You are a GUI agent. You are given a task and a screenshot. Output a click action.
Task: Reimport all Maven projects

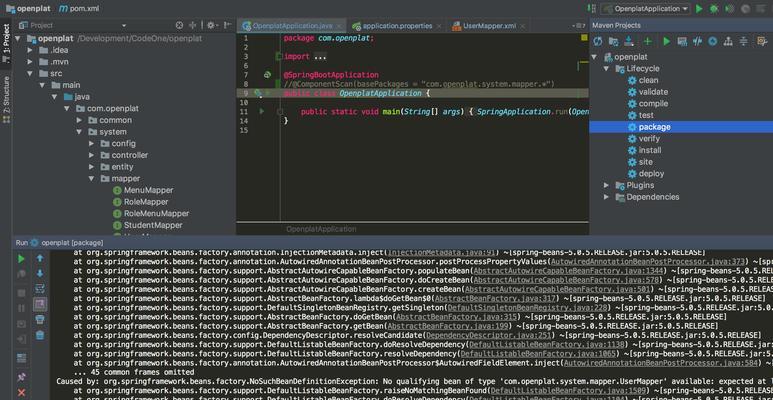[598, 41]
